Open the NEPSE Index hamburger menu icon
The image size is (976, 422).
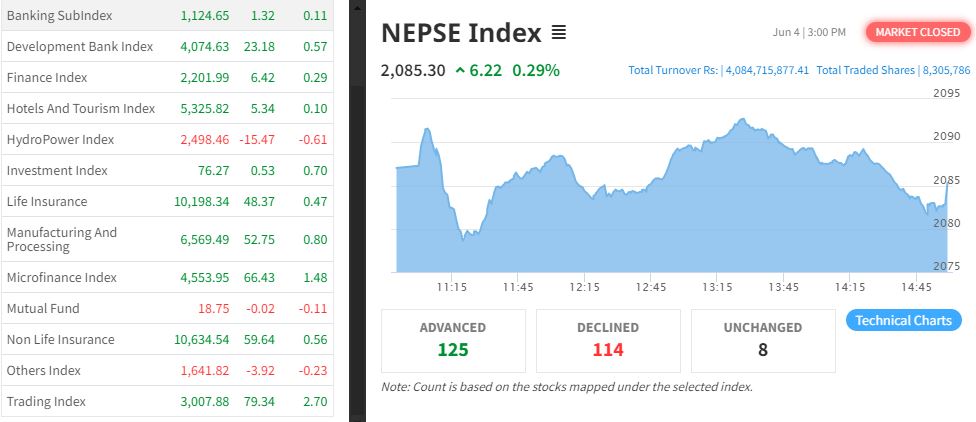(x=559, y=33)
